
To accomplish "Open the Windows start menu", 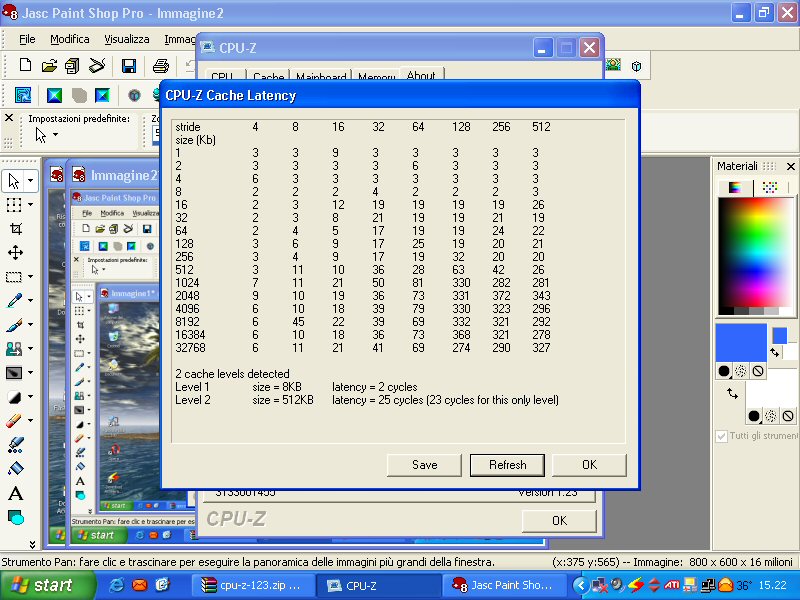I will [x=47, y=585].
